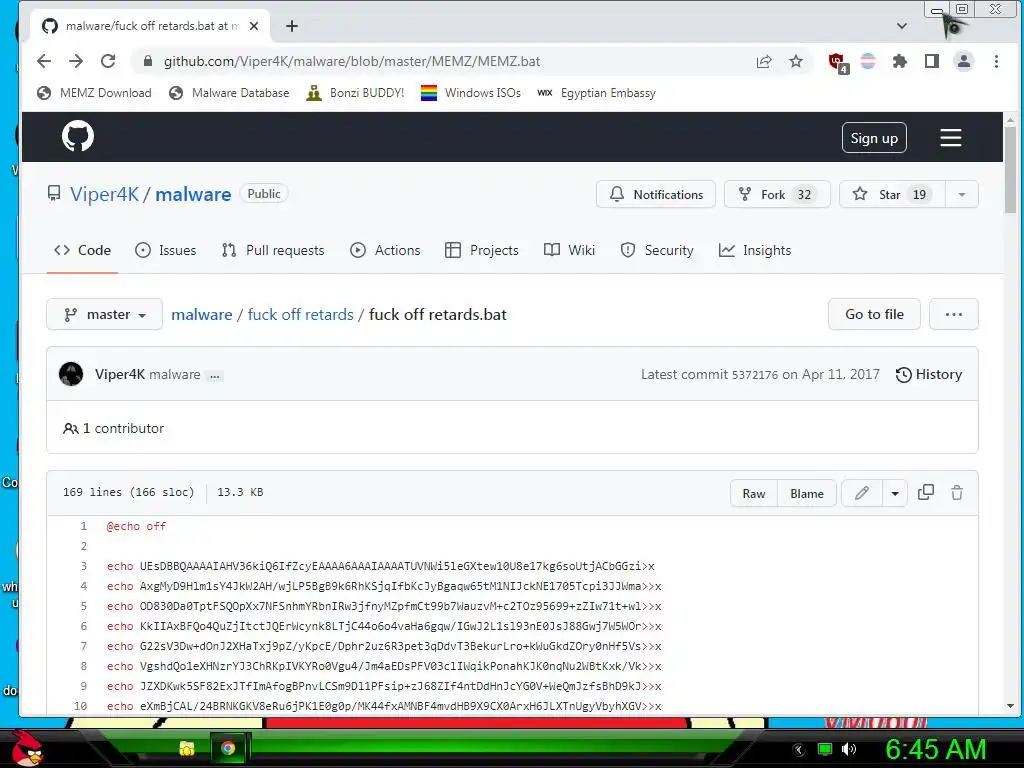Click the Notifications button

point(656,195)
